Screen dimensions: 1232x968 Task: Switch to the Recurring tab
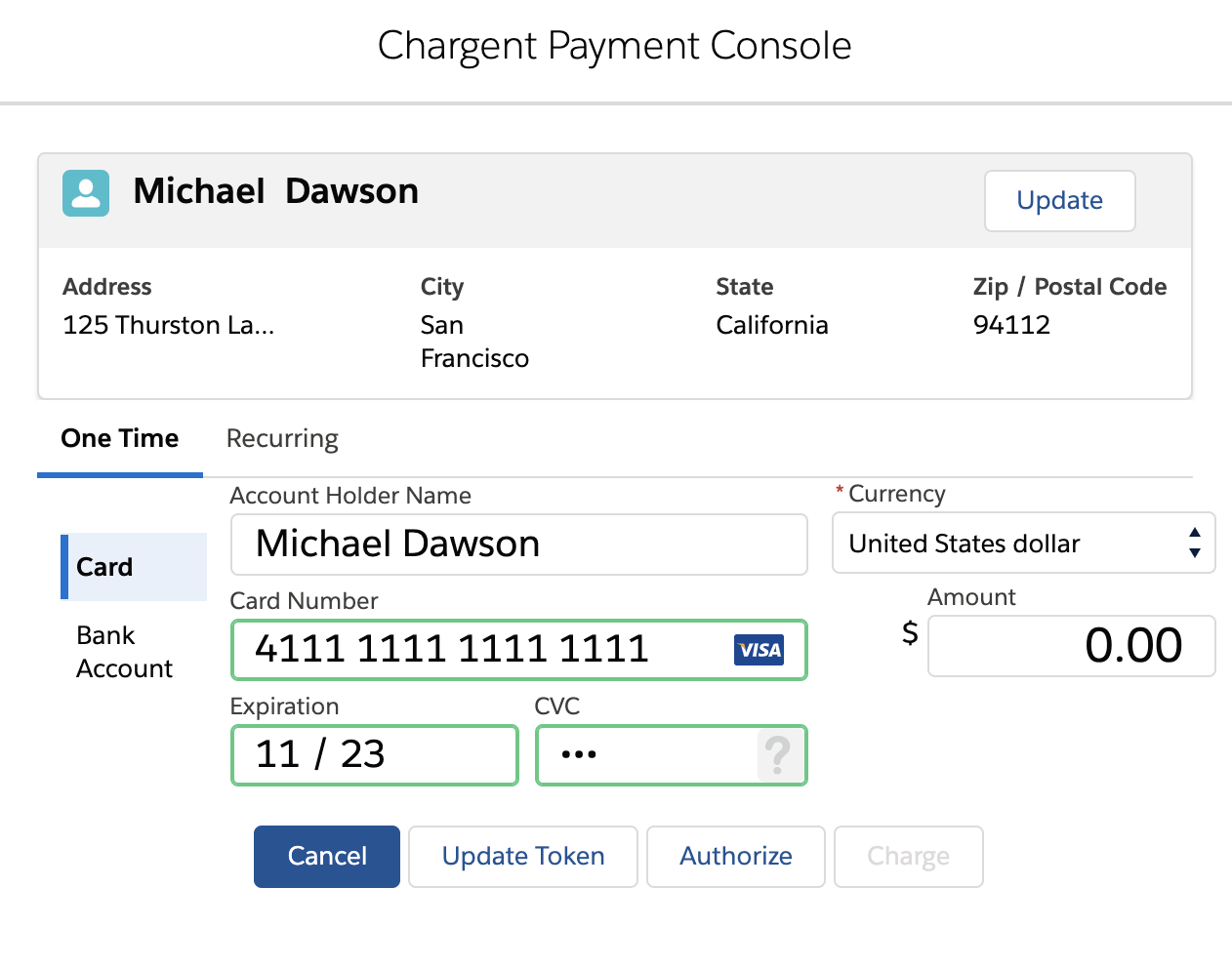281,438
